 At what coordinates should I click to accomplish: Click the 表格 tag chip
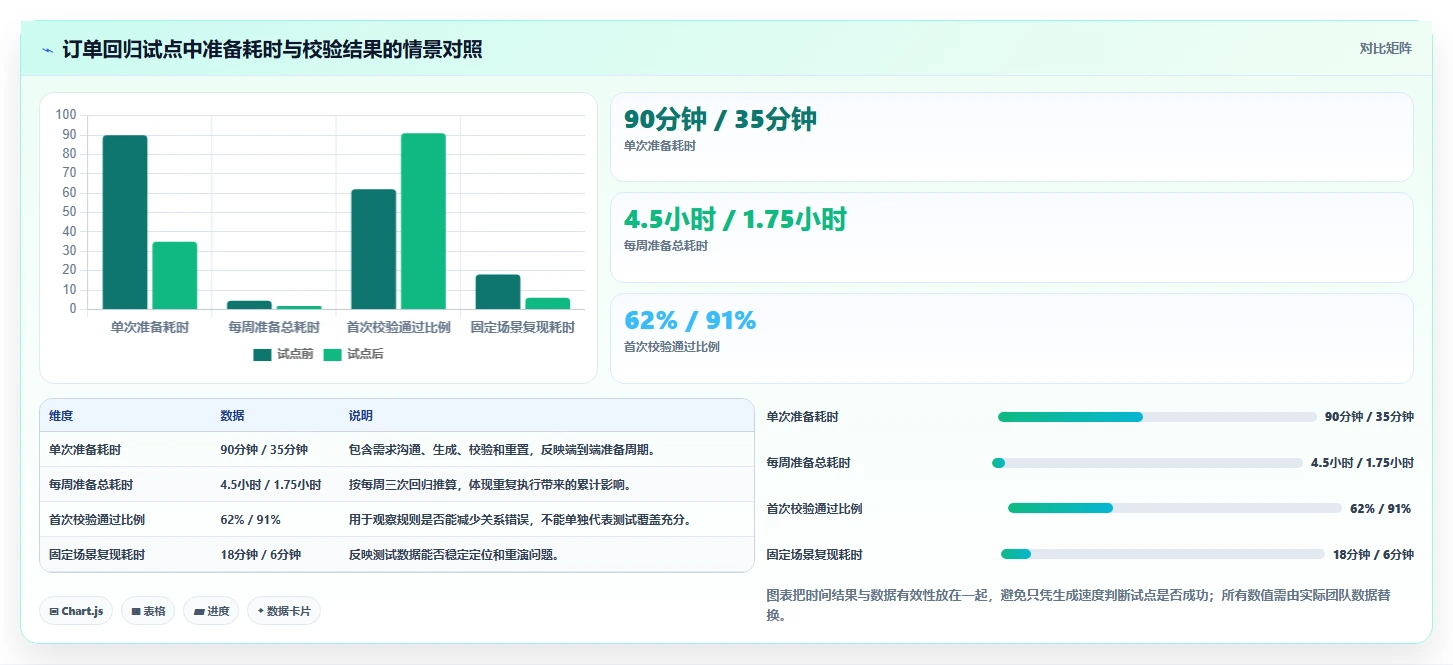[148, 611]
